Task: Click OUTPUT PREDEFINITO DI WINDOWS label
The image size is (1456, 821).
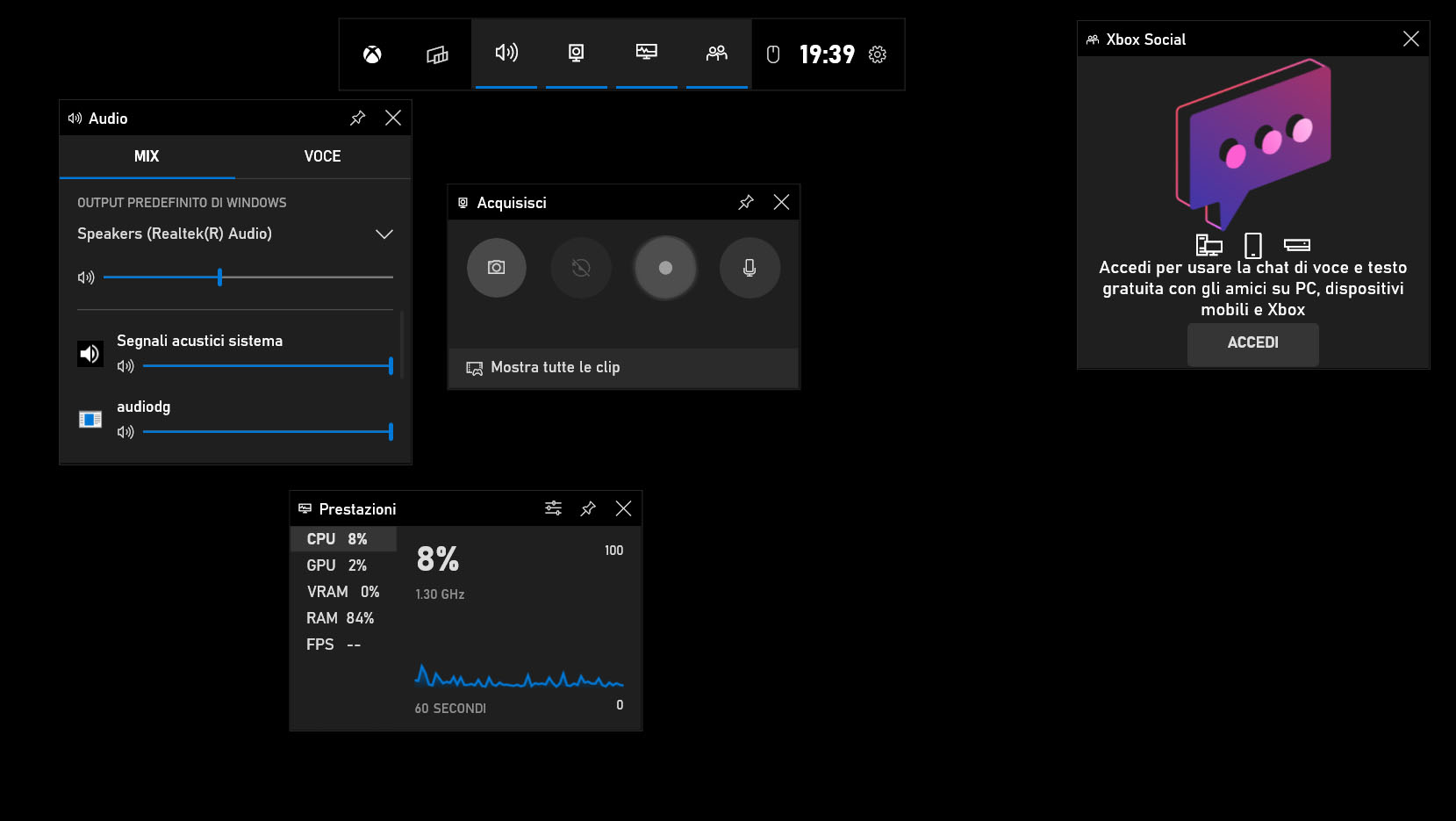Action: click(x=182, y=203)
